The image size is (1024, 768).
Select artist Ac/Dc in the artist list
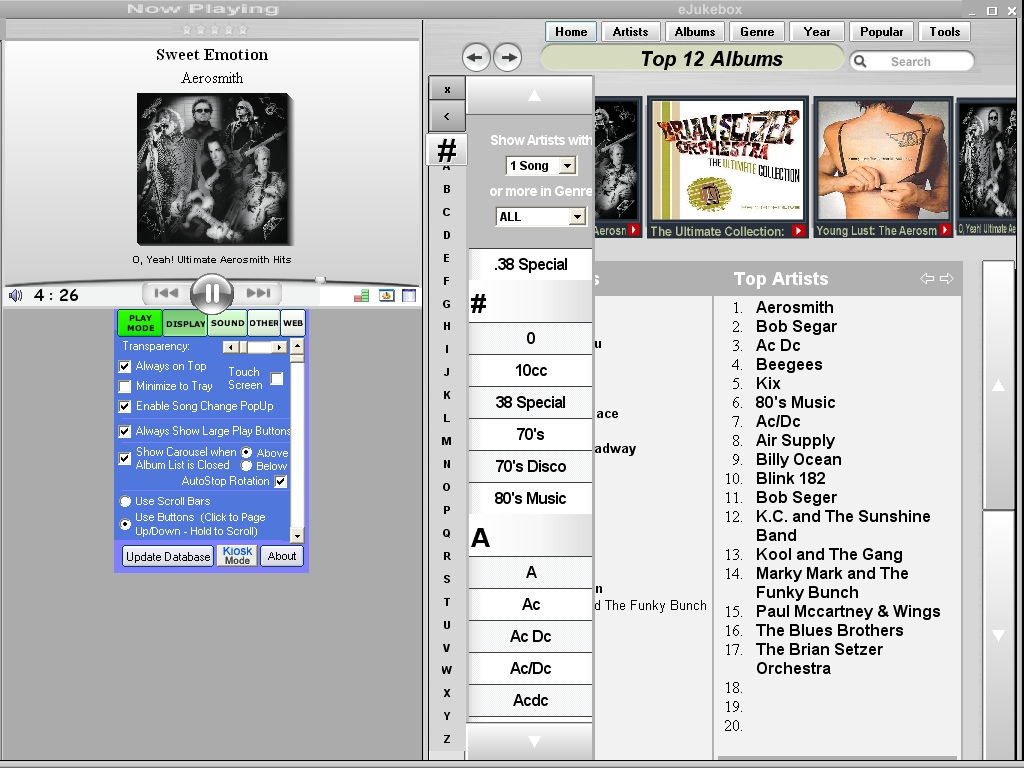(x=530, y=669)
